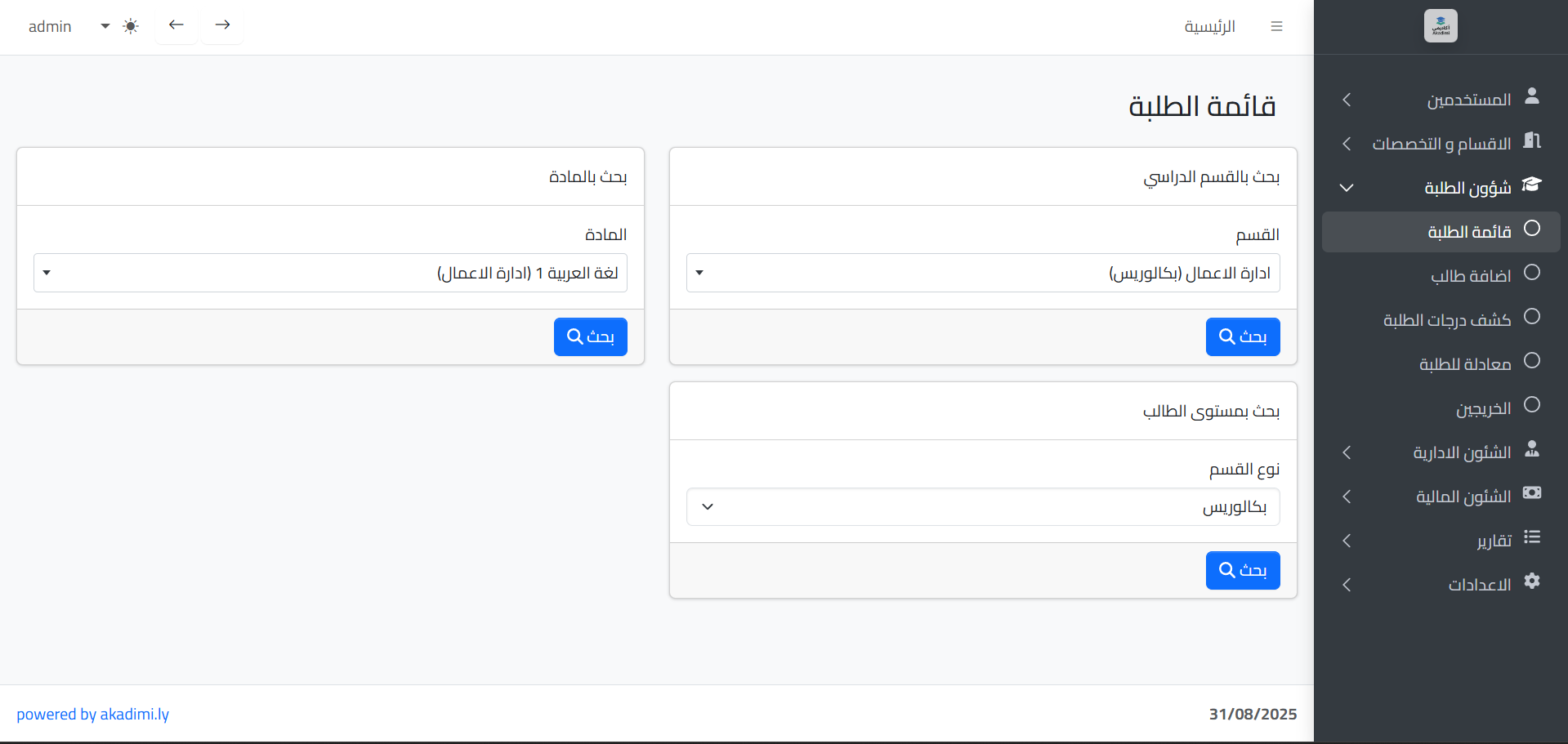Click the user icon beside المستخدمين
The width and height of the screenshot is (1568, 744).
point(1532,96)
